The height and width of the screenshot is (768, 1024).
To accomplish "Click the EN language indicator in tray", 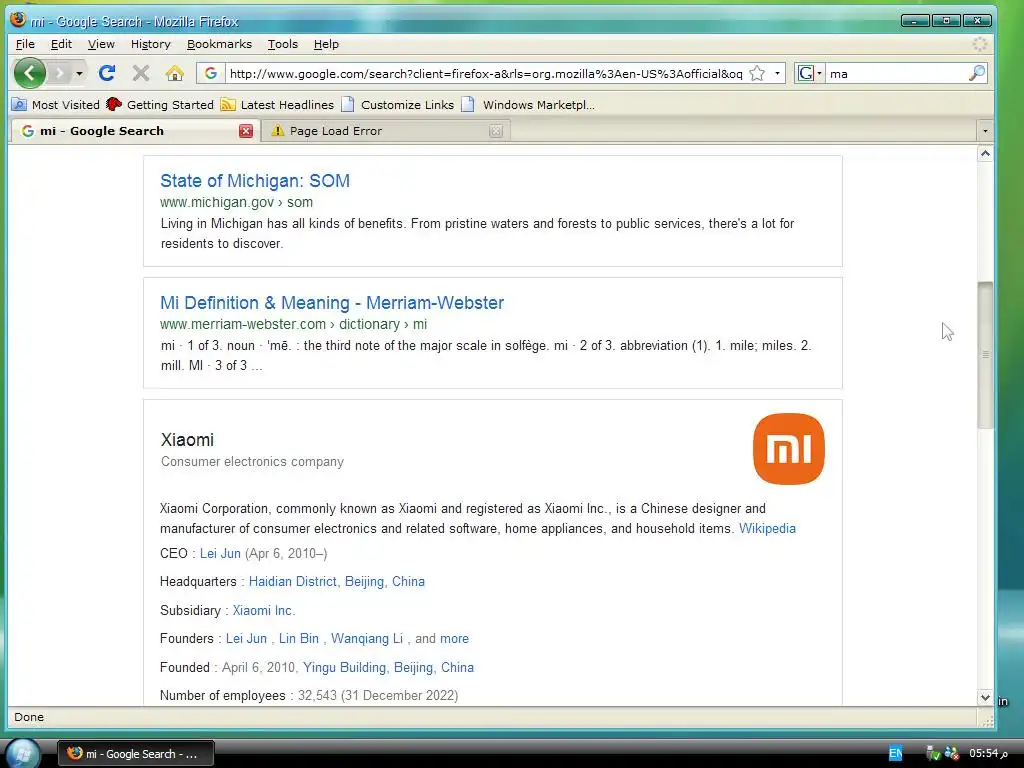I will (895, 753).
